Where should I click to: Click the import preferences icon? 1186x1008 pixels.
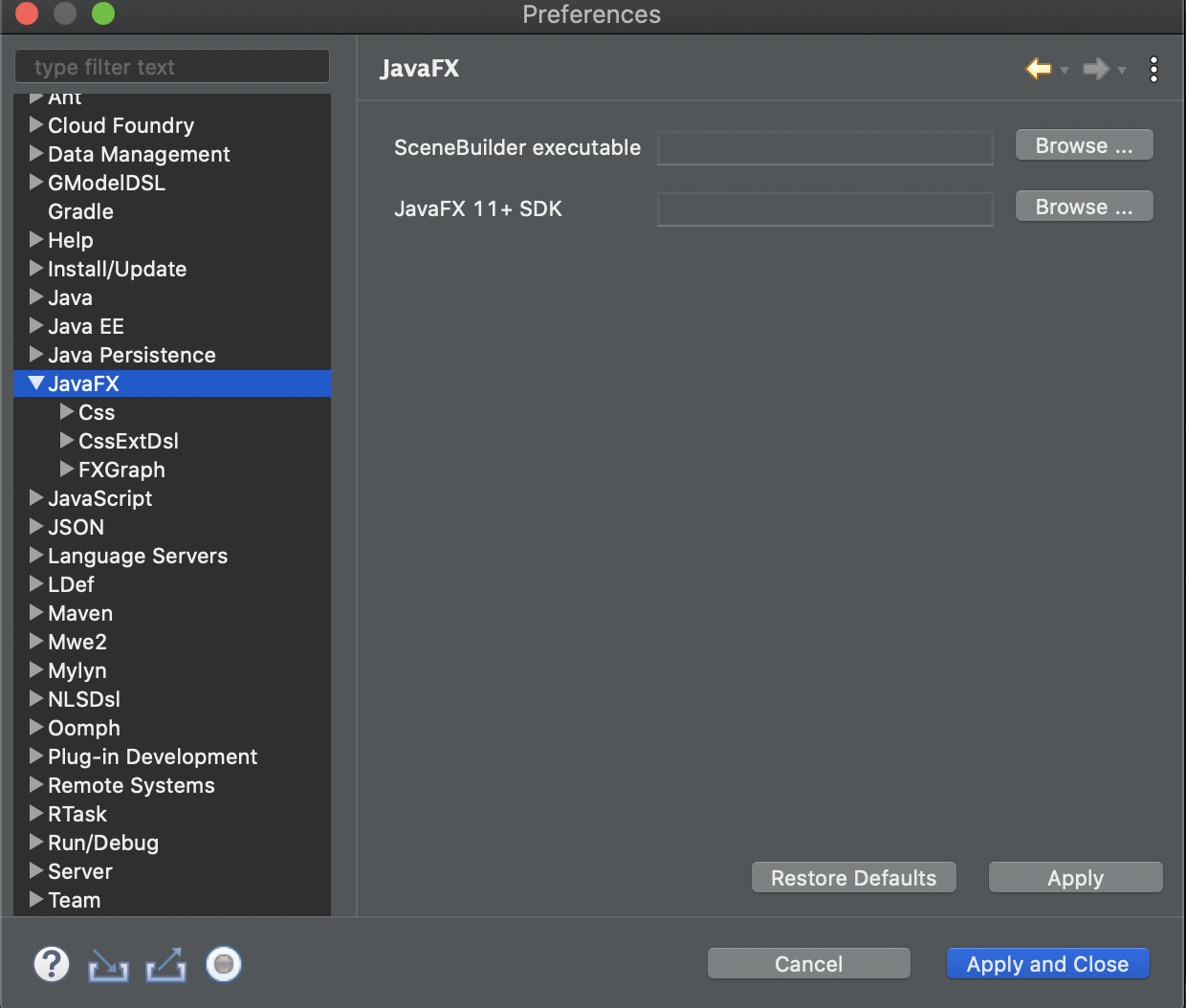108,965
